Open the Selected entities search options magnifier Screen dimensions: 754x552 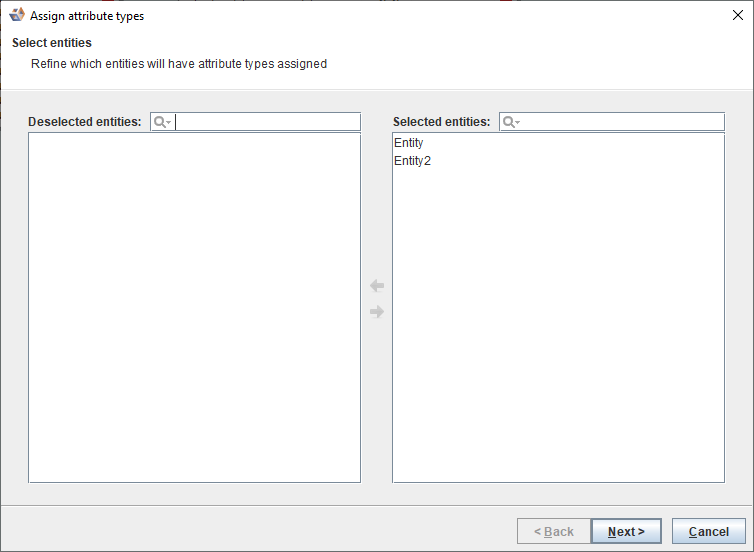(x=511, y=122)
